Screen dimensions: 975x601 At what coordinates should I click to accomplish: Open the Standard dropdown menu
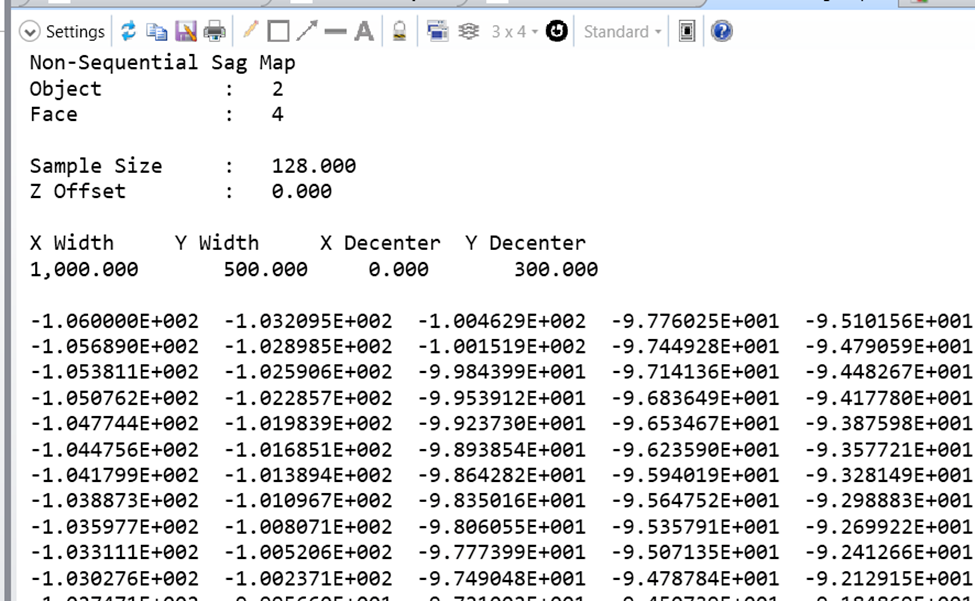pyautogui.click(x=622, y=32)
